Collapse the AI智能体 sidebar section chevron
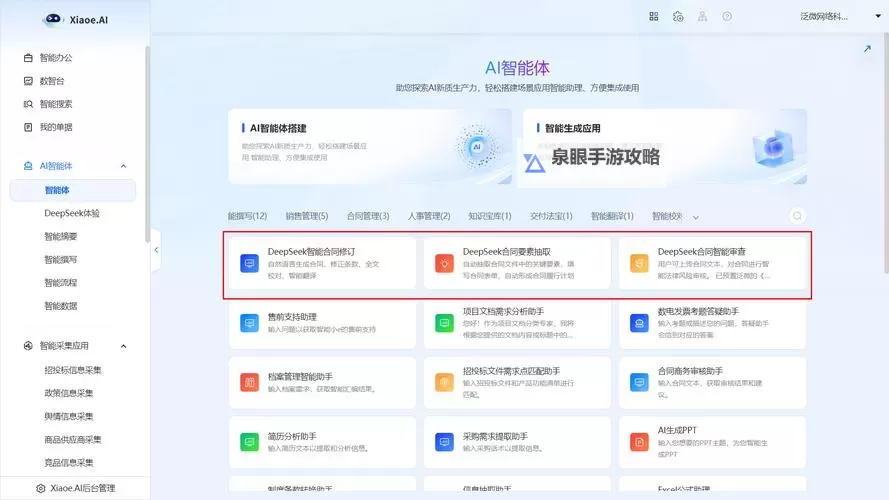Viewport: 889px width, 500px height. 124,166
